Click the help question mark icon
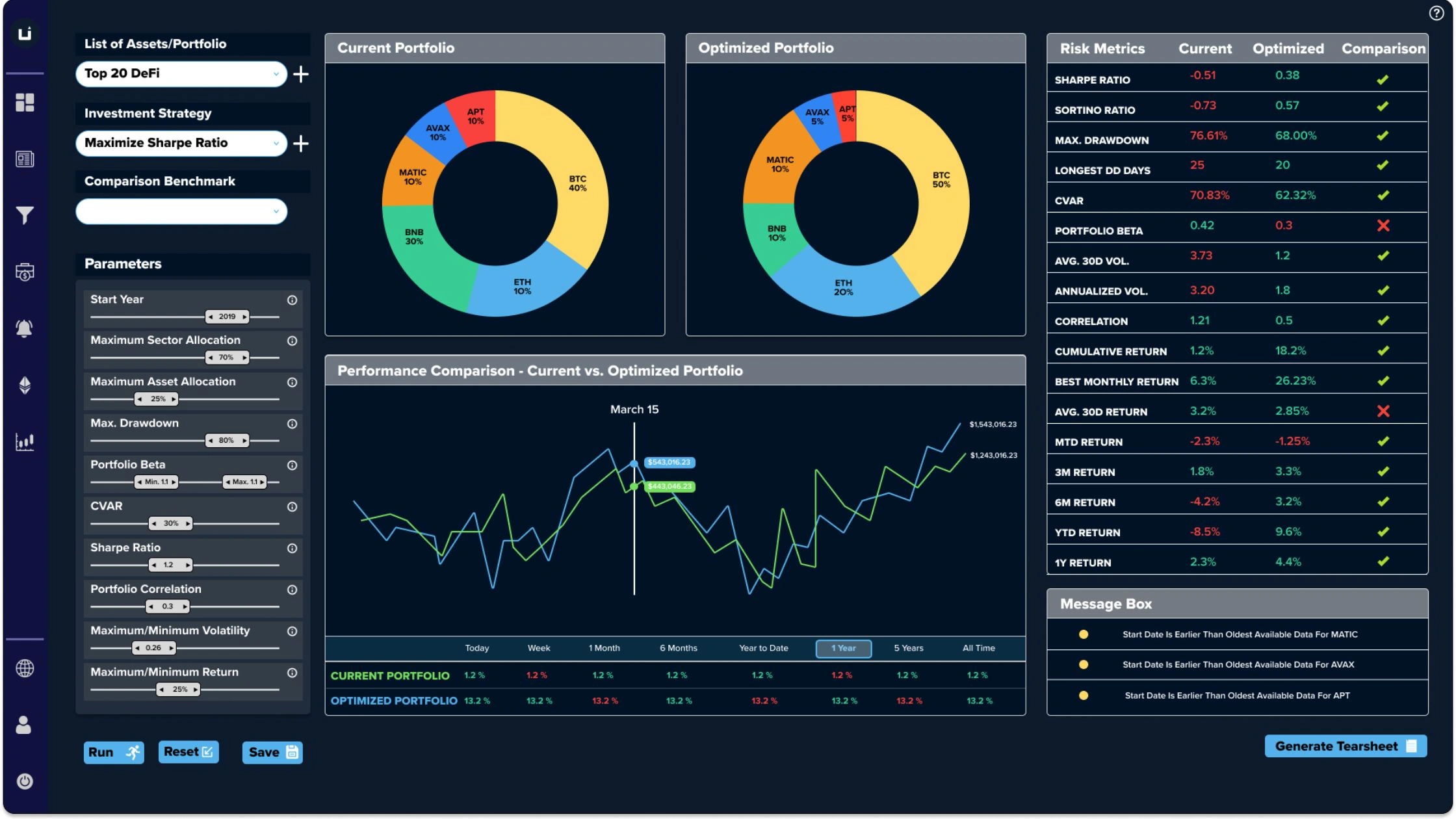Viewport: 1456px width, 819px height. point(1436,13)
